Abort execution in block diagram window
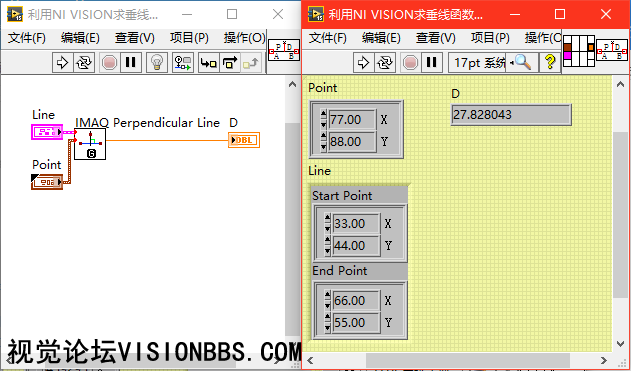The image size is (631, 371). 109,63
